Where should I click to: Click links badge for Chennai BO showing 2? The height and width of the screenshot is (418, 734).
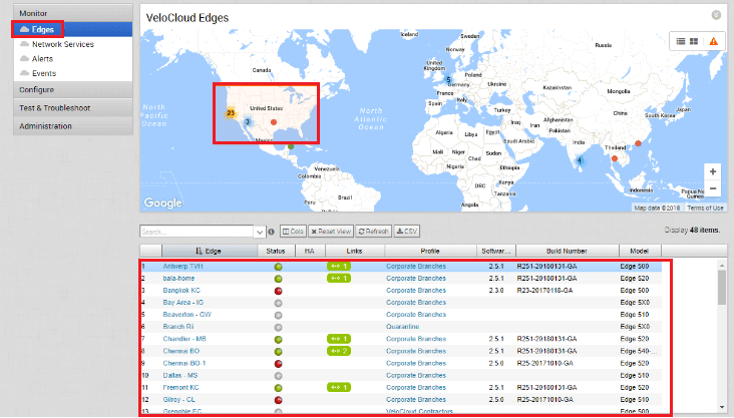coord(339,351)
